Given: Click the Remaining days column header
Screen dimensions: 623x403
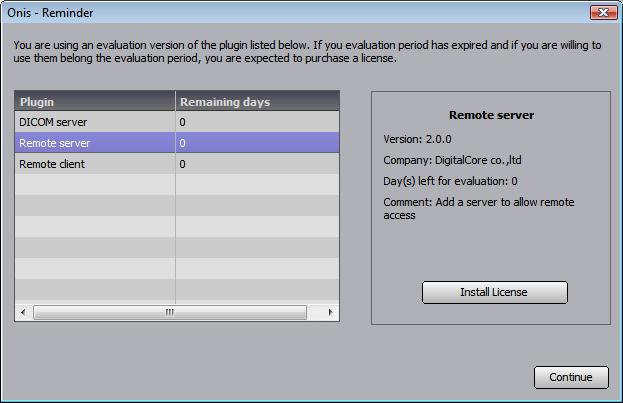Looking at the screenshot, I should [x=257, y=101].
